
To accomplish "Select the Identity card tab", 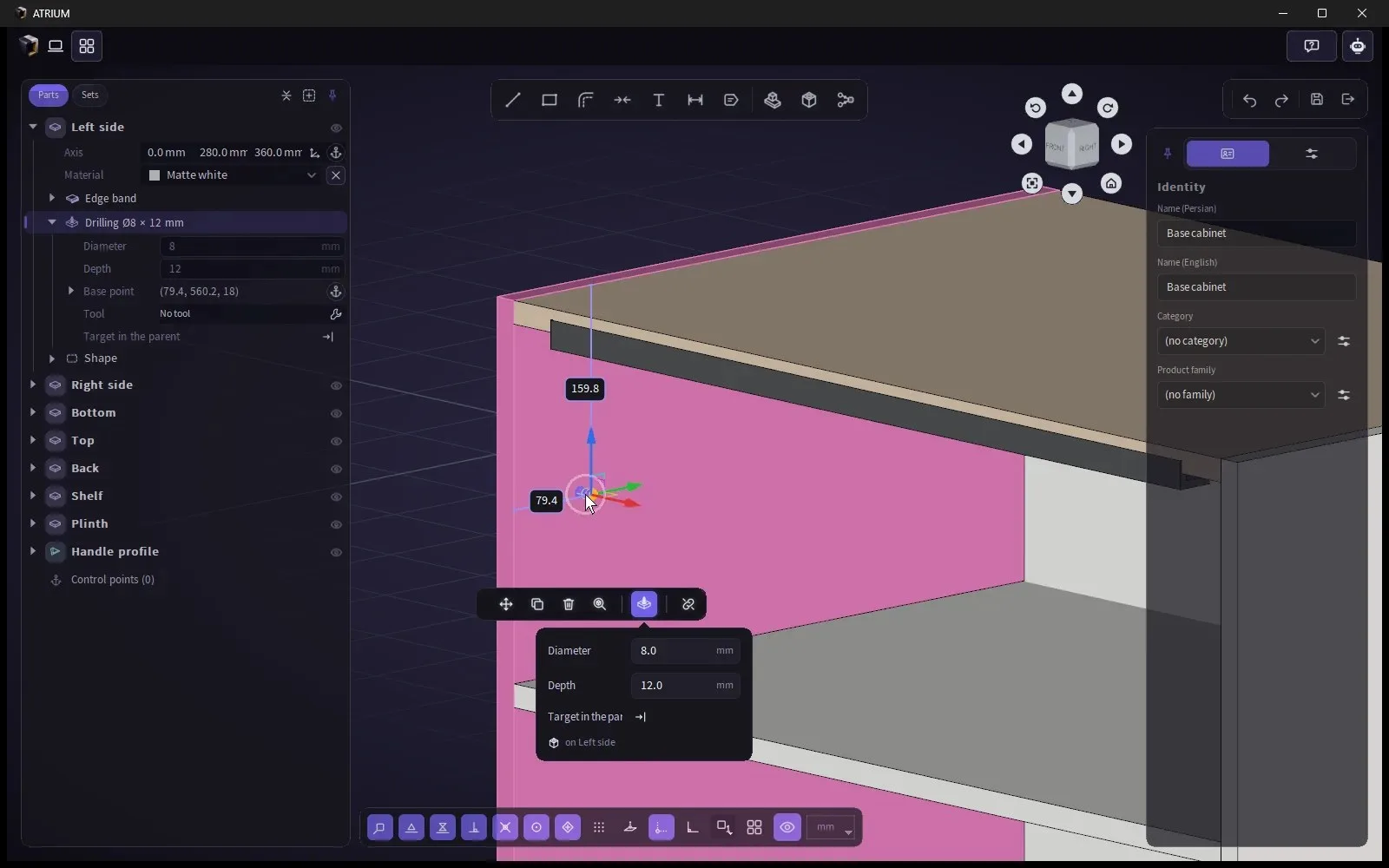I will (x=1228, y=154).
